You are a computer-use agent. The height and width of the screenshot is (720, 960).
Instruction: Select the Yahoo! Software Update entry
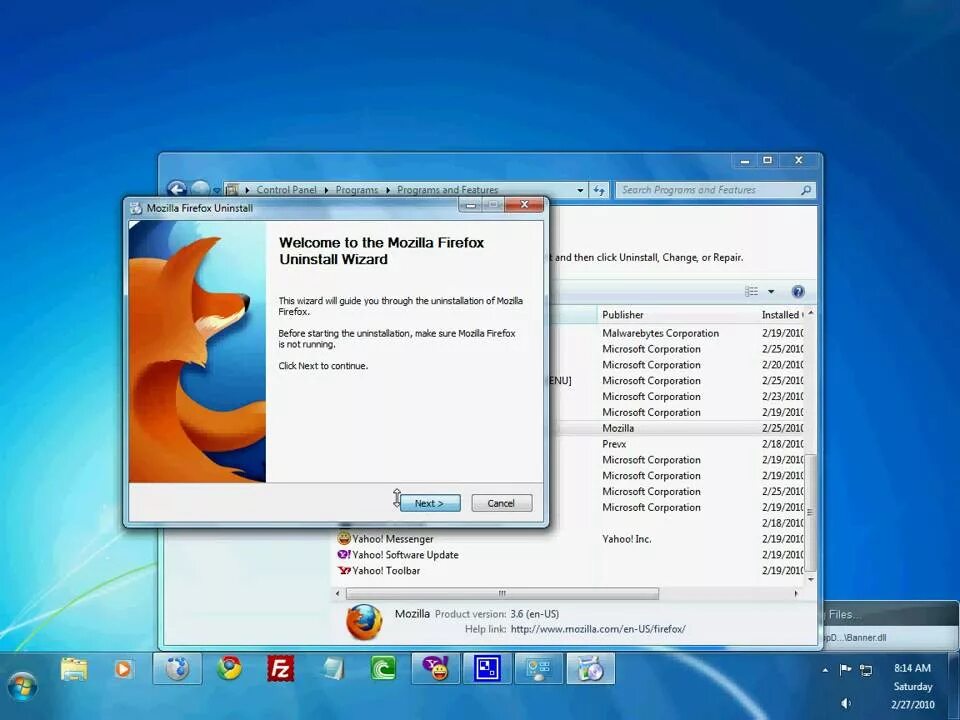click(405, 555)
